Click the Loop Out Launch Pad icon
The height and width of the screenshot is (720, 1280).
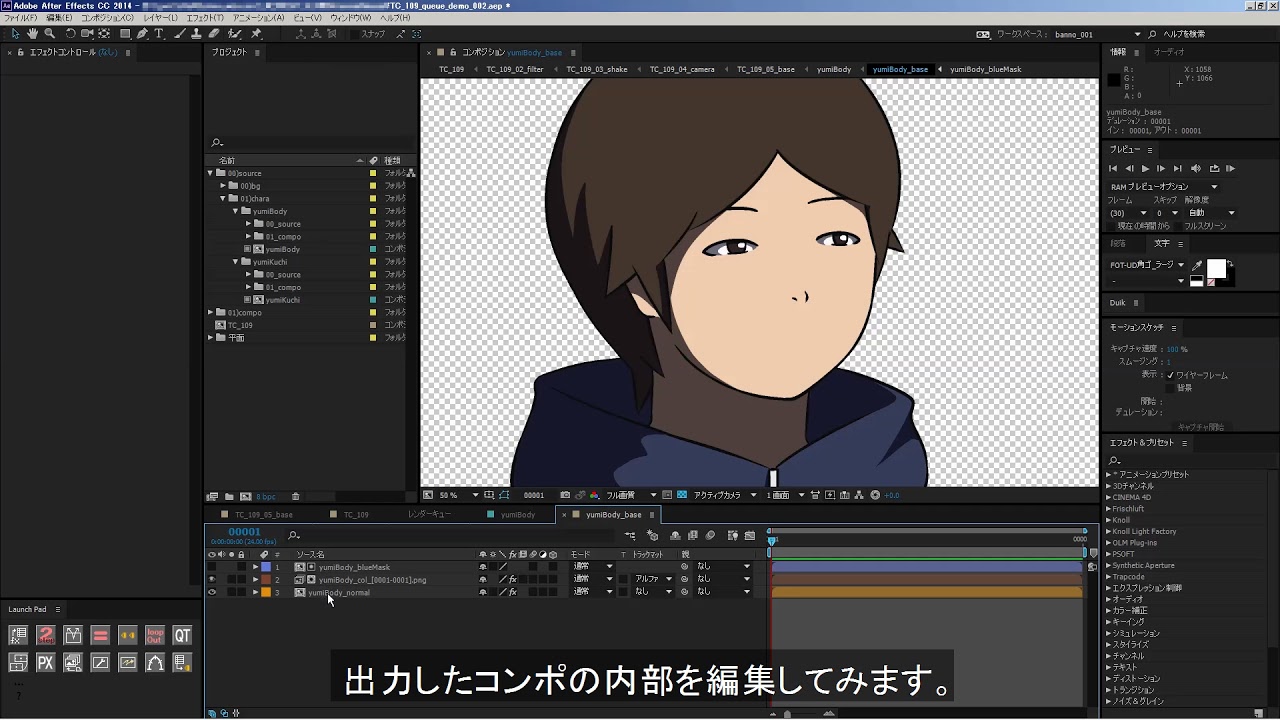tap(155, 635)
